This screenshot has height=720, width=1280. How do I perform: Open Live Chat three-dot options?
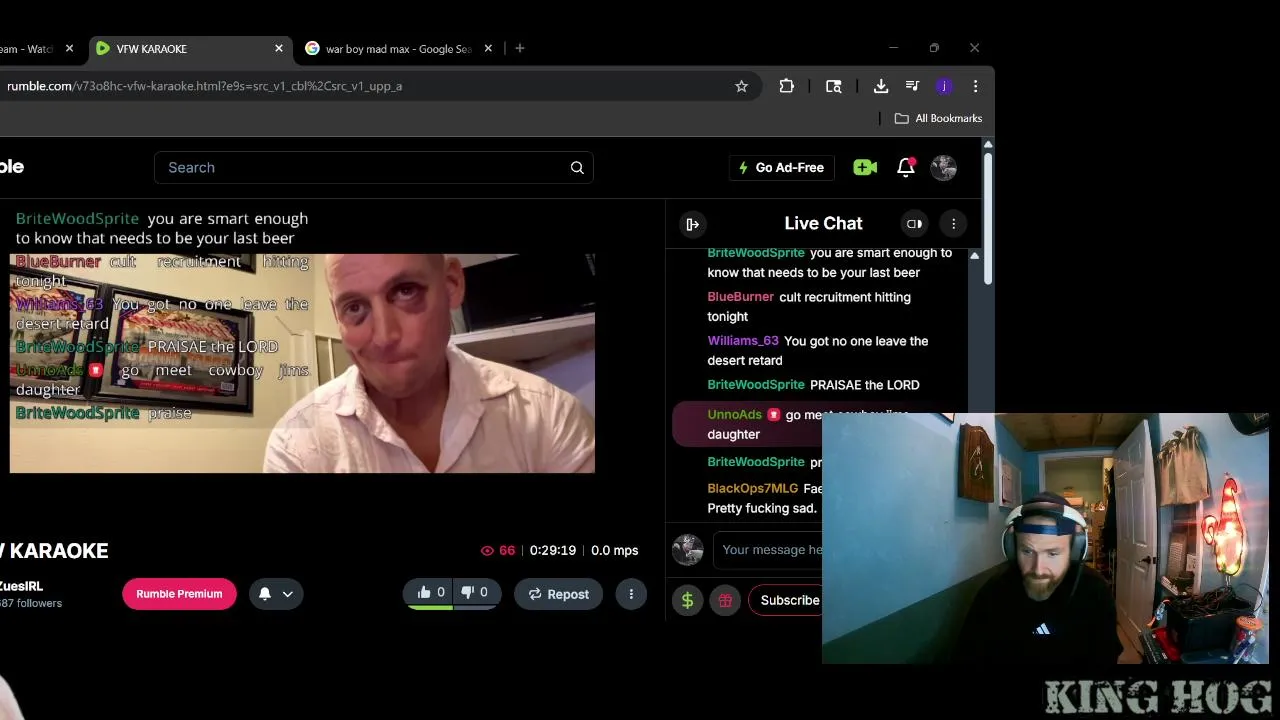pyautogui.click(x=953, y=224)
